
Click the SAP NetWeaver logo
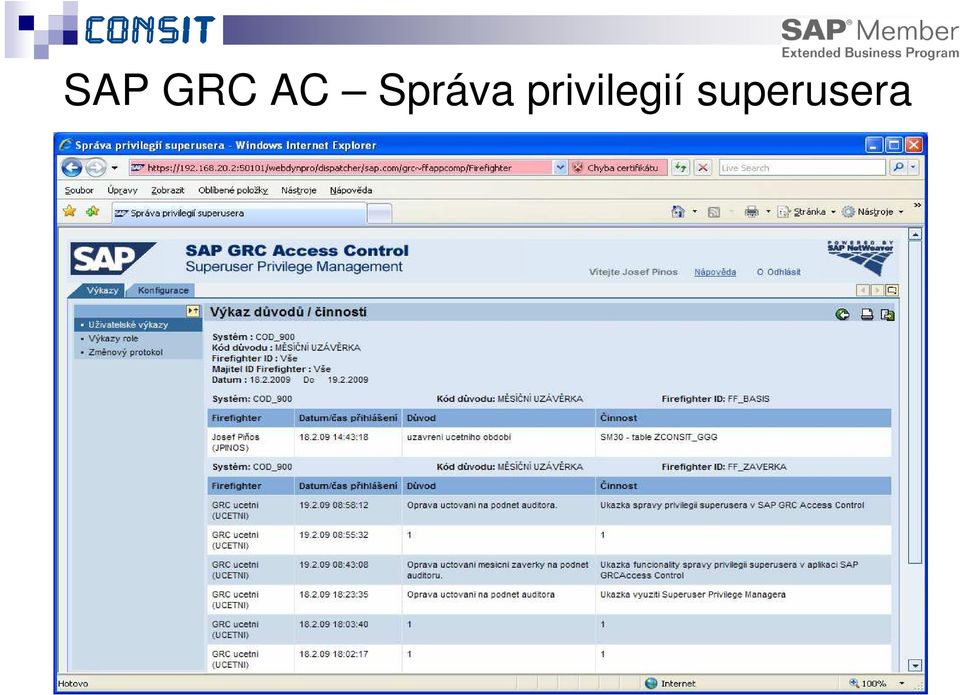pos(860,257)
